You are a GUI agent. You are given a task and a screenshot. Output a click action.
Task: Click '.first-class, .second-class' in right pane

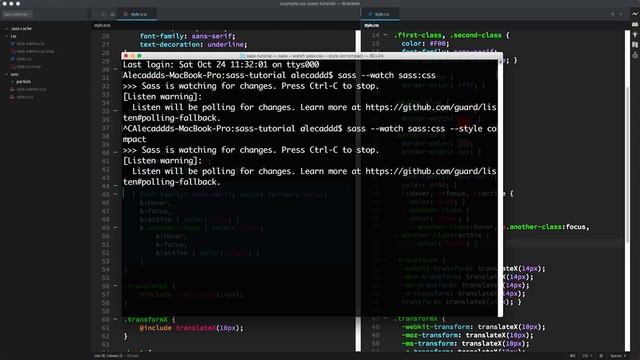pyautogui.click(x=447, y=35)
